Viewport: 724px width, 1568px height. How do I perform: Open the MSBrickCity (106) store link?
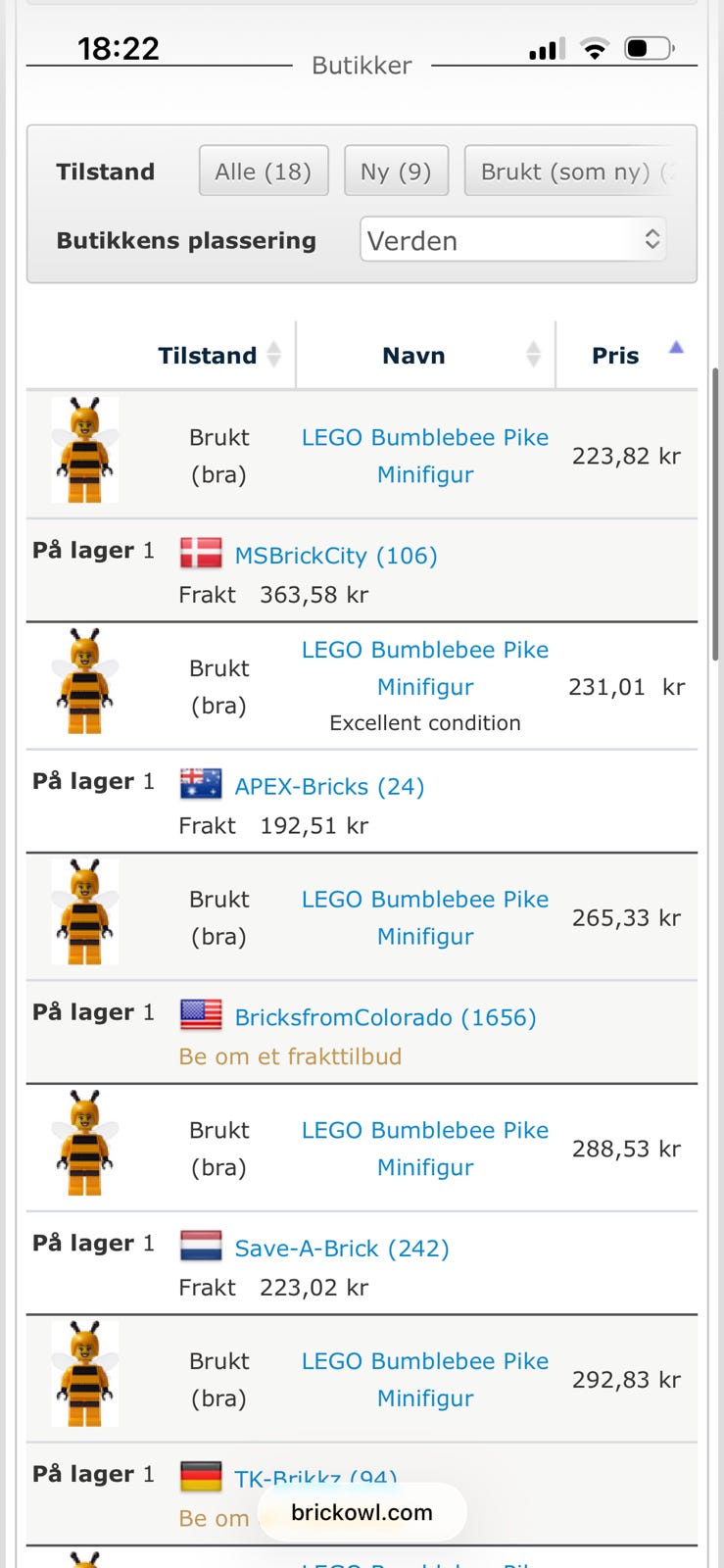(x=336, y=556)
